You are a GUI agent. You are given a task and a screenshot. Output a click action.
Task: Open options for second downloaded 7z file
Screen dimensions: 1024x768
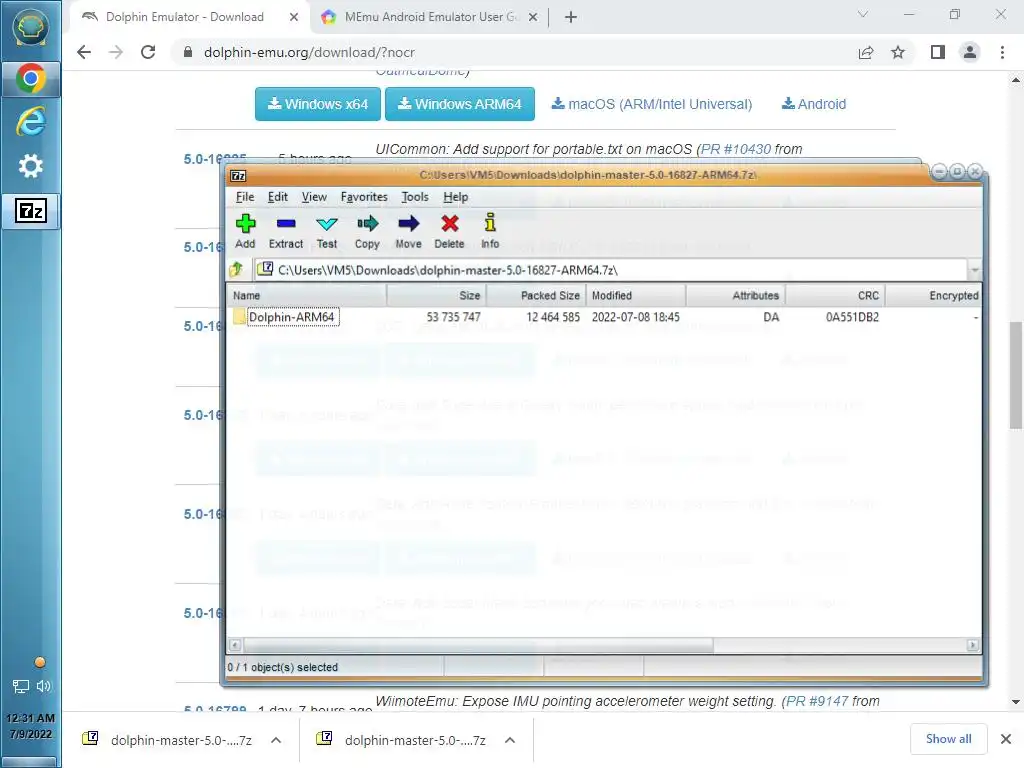pos(510,740)
